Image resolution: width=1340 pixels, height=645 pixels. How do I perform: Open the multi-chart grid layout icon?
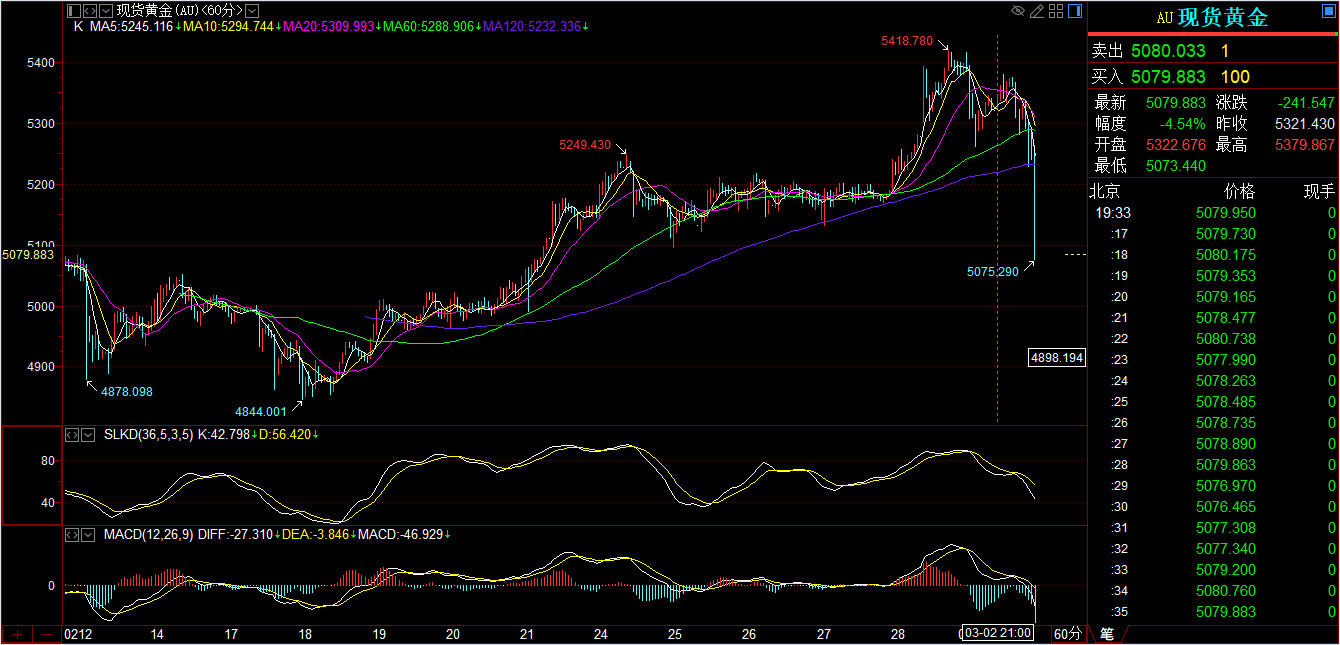point(1055,11)
